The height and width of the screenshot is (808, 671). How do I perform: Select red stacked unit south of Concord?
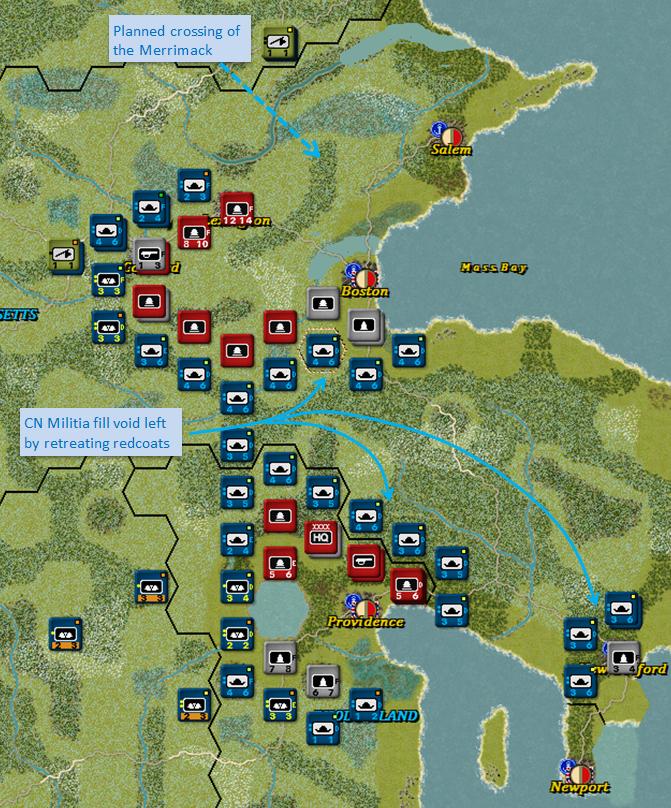(150, 302)
